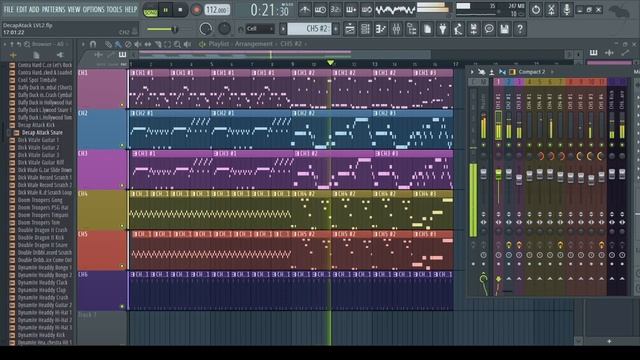Click the CH5 #2 pattern name box

[310, 29]
